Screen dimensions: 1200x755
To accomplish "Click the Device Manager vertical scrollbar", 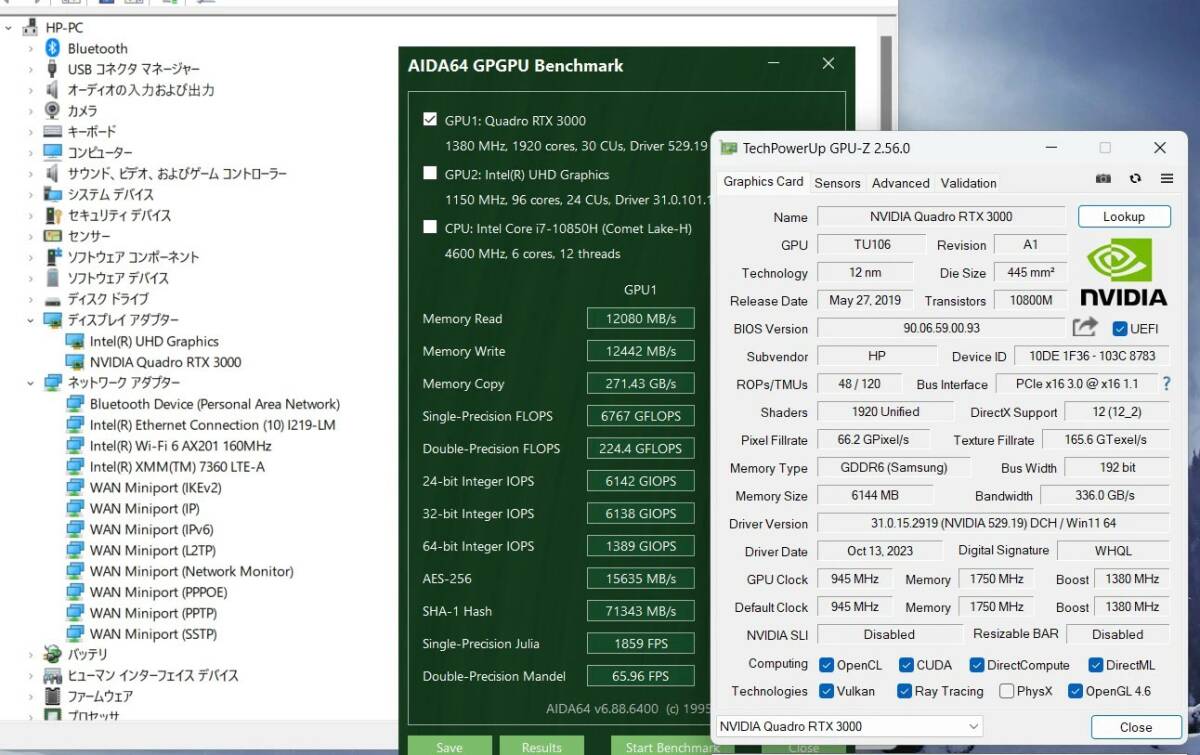I will click(885, 300).
